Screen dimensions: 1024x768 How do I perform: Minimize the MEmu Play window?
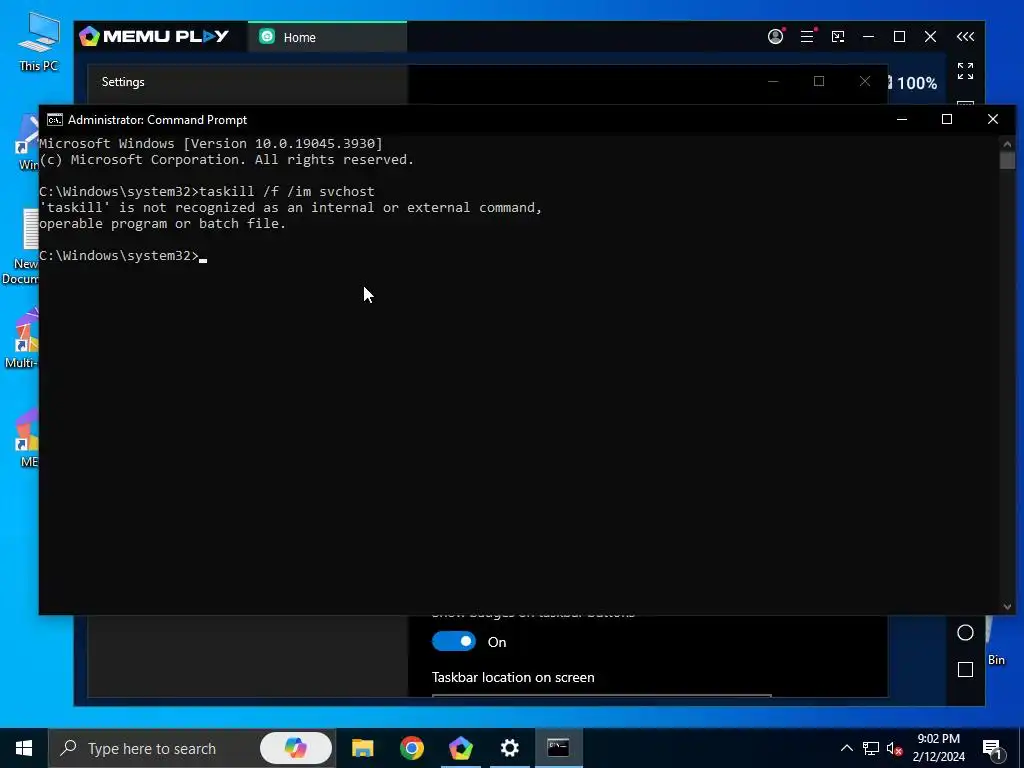point(869,37)
